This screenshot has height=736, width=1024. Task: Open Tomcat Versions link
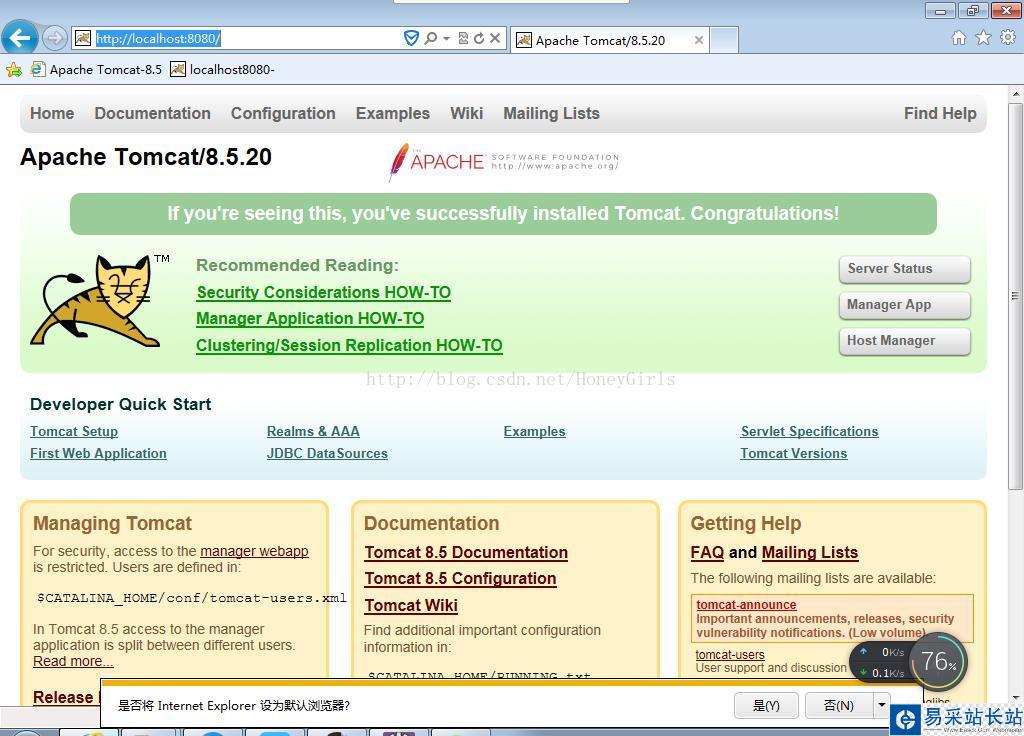(793, 453)
